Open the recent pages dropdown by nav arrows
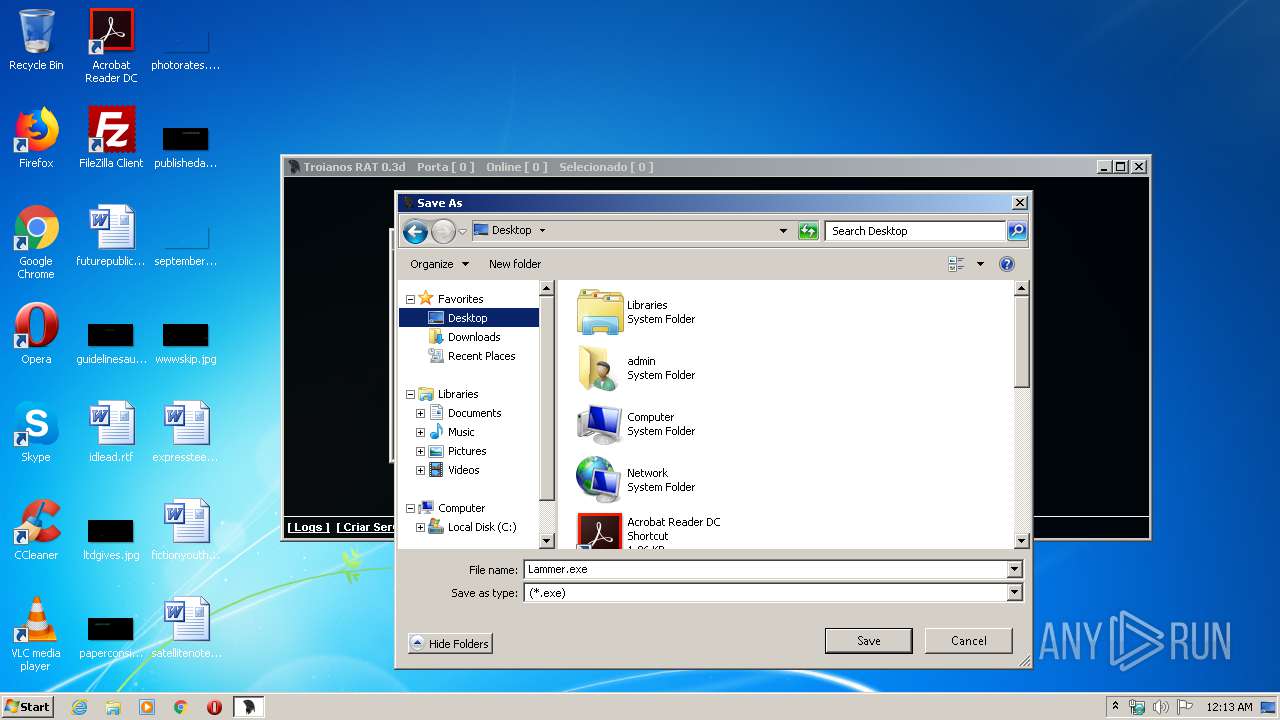The height and width of the screenshot is (720, 1280). (463, 231)
